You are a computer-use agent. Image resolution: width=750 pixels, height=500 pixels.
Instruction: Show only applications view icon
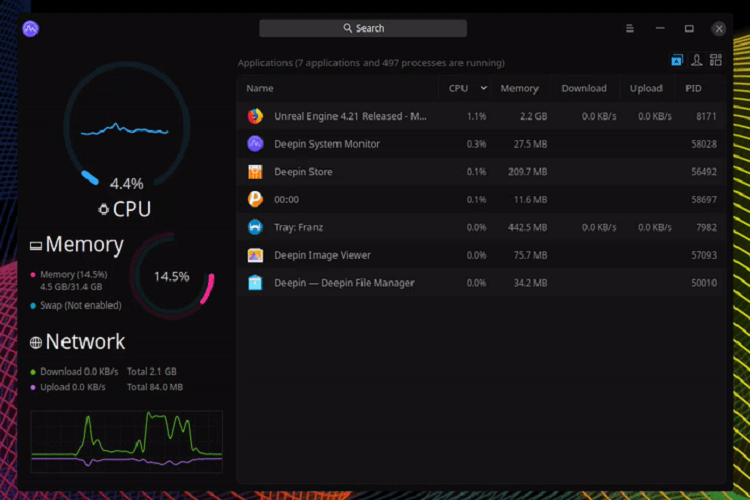pos(677,60)
